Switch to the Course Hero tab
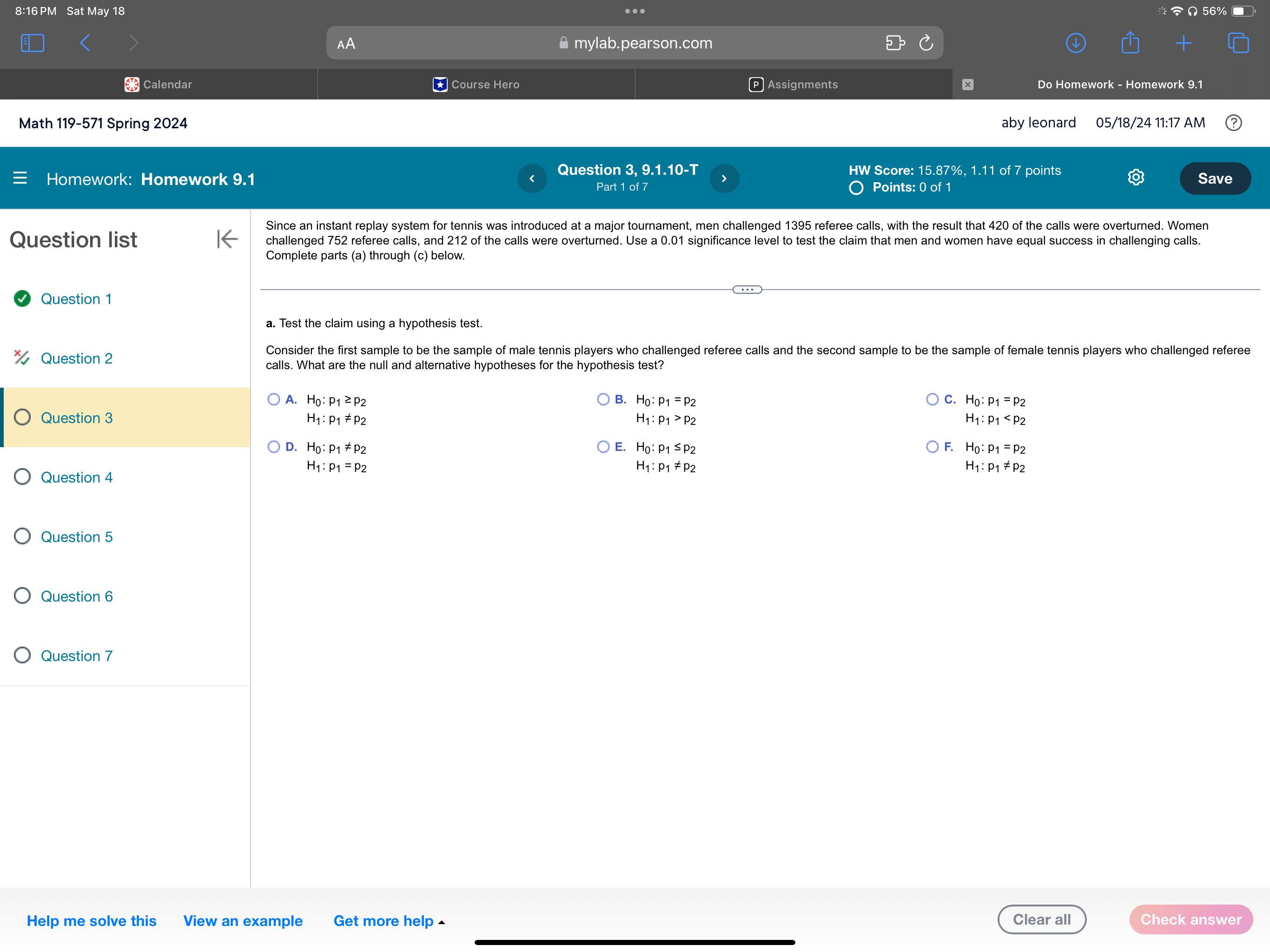 (x=476, y=84)
